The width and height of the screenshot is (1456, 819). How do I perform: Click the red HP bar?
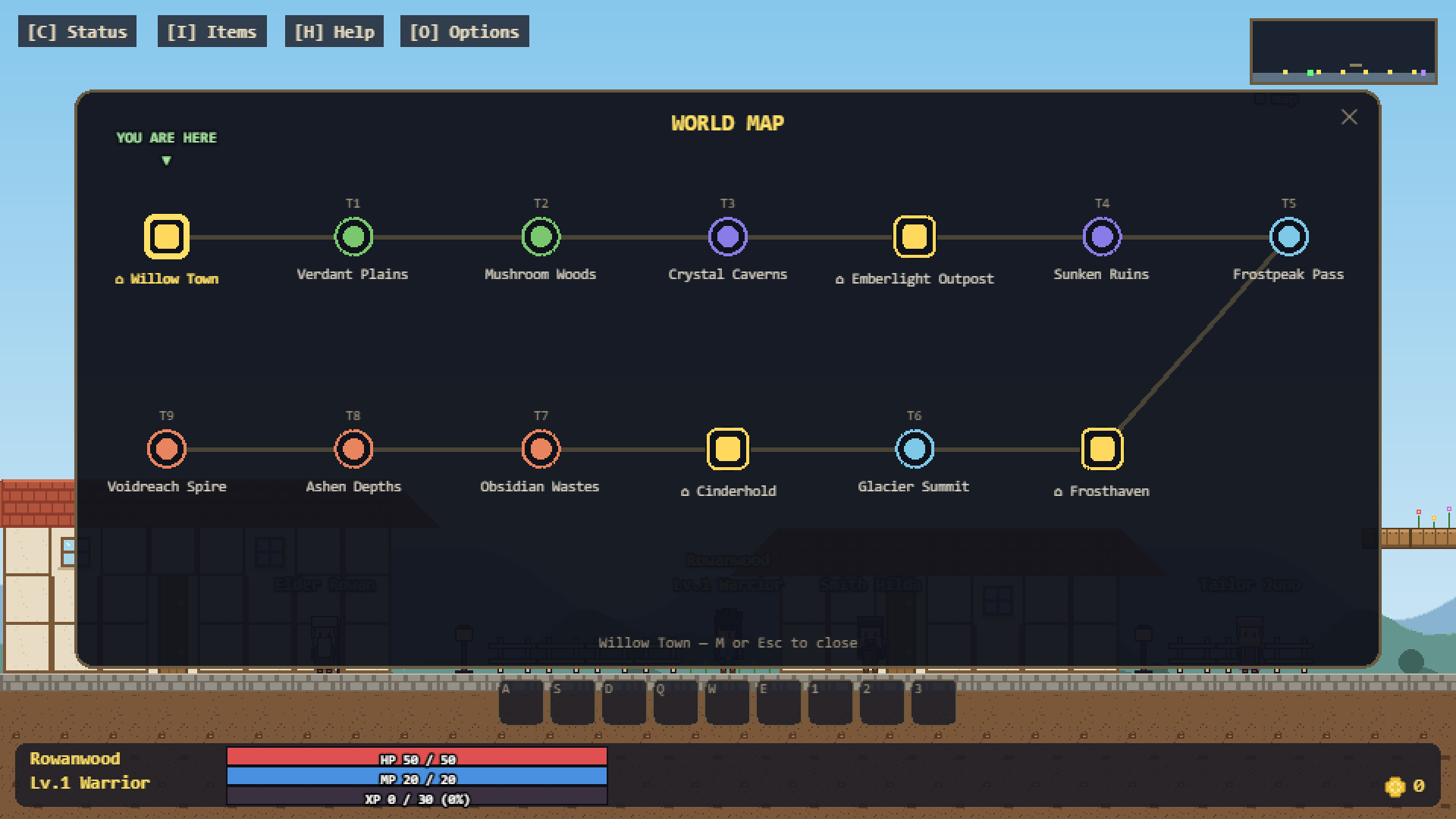(417, 757)
